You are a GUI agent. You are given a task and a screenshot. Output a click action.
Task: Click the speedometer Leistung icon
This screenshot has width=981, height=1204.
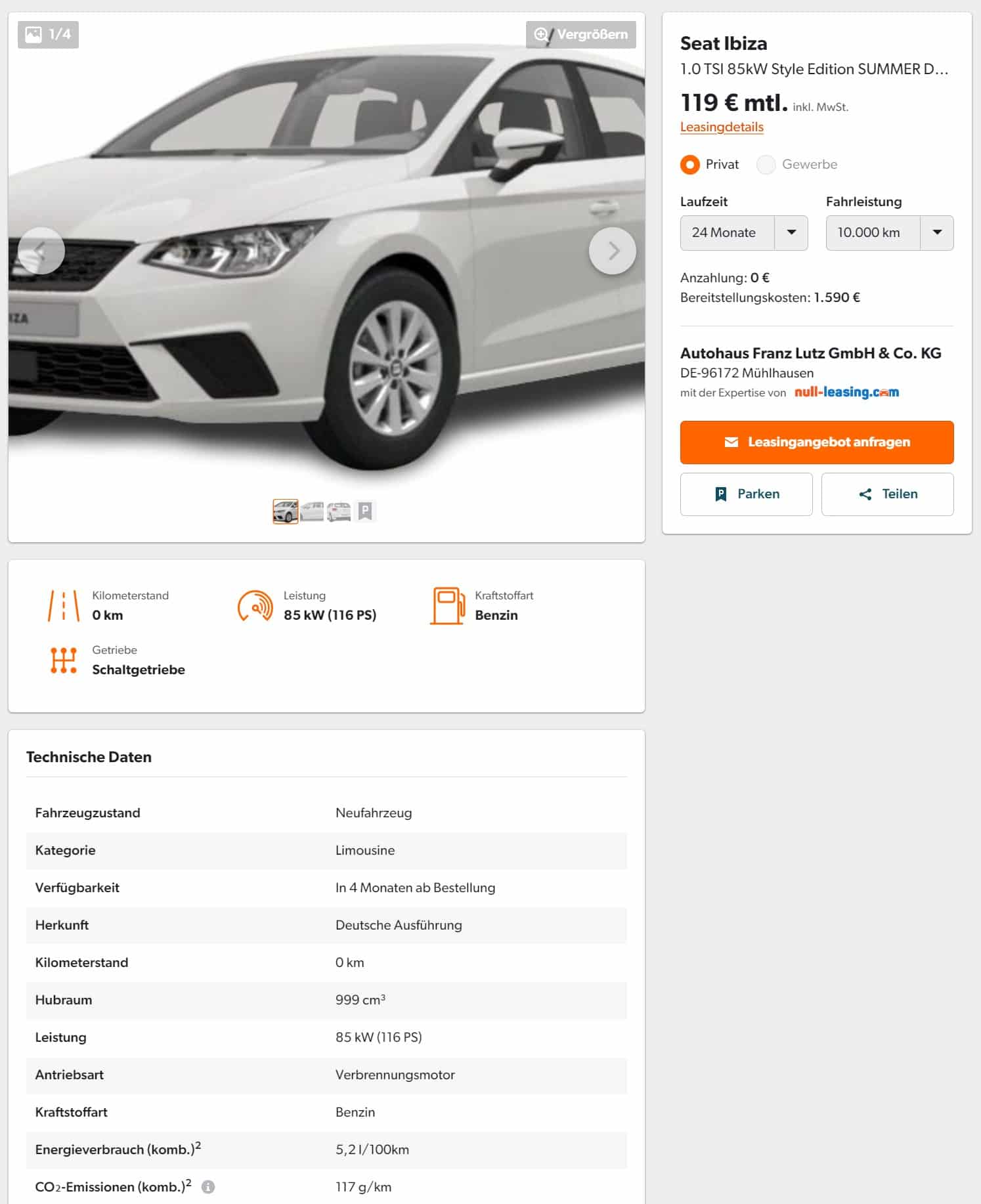255,606
